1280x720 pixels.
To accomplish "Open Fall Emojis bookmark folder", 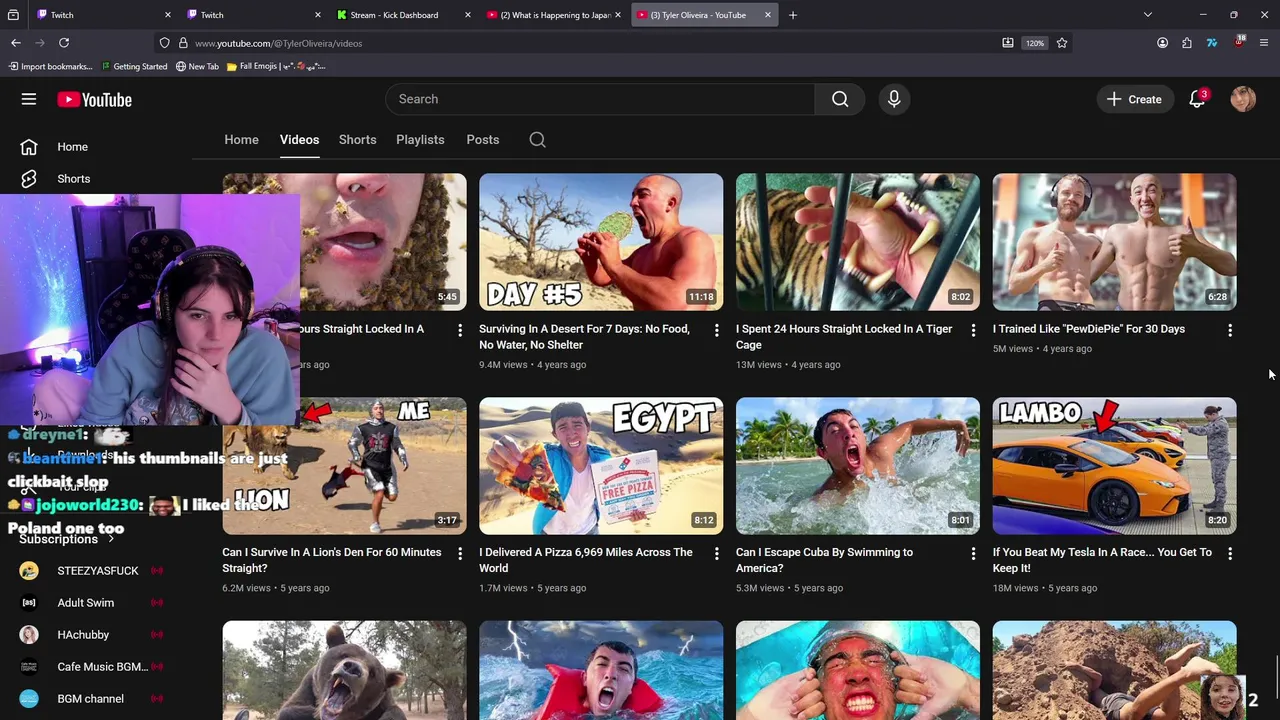I will click(276, 66).
